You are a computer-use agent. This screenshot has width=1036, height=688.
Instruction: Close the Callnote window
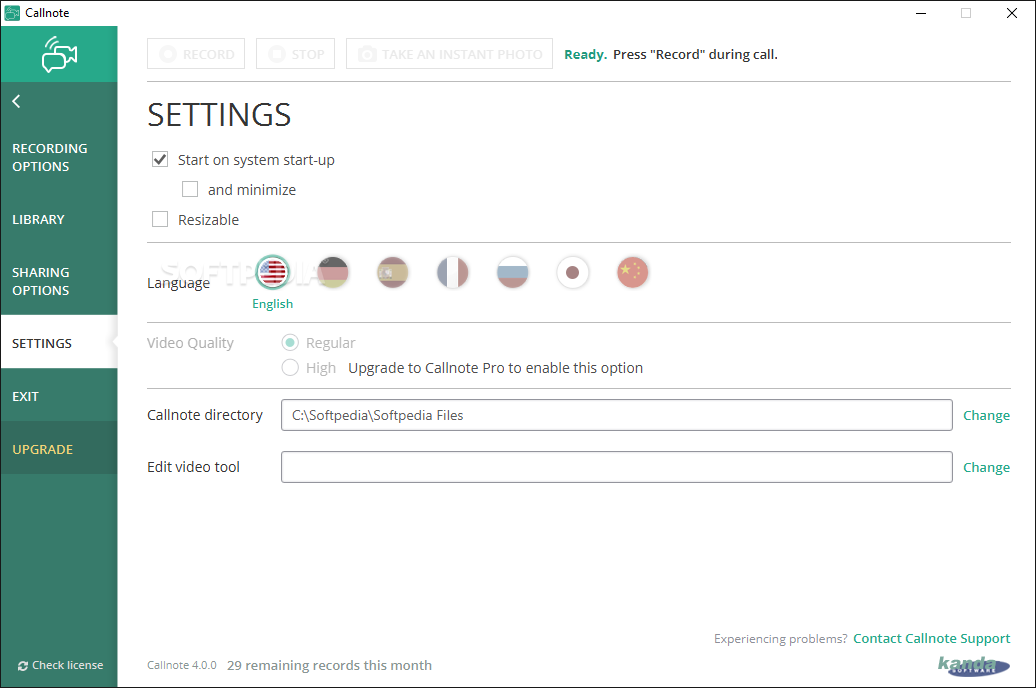[x=1012, y=13]
